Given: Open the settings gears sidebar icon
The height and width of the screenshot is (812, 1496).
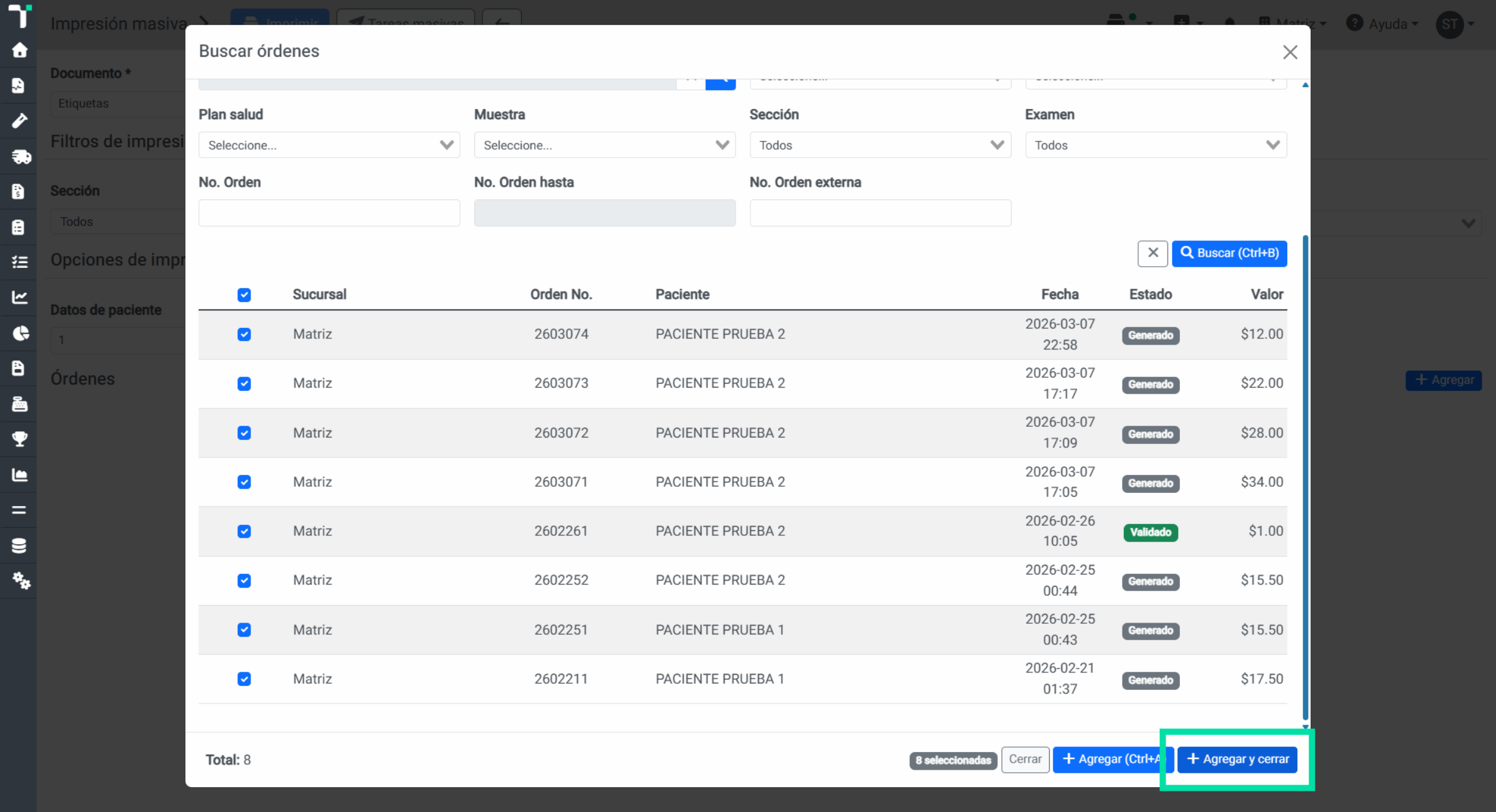Looking at the screenshot, I should point(21,581).
